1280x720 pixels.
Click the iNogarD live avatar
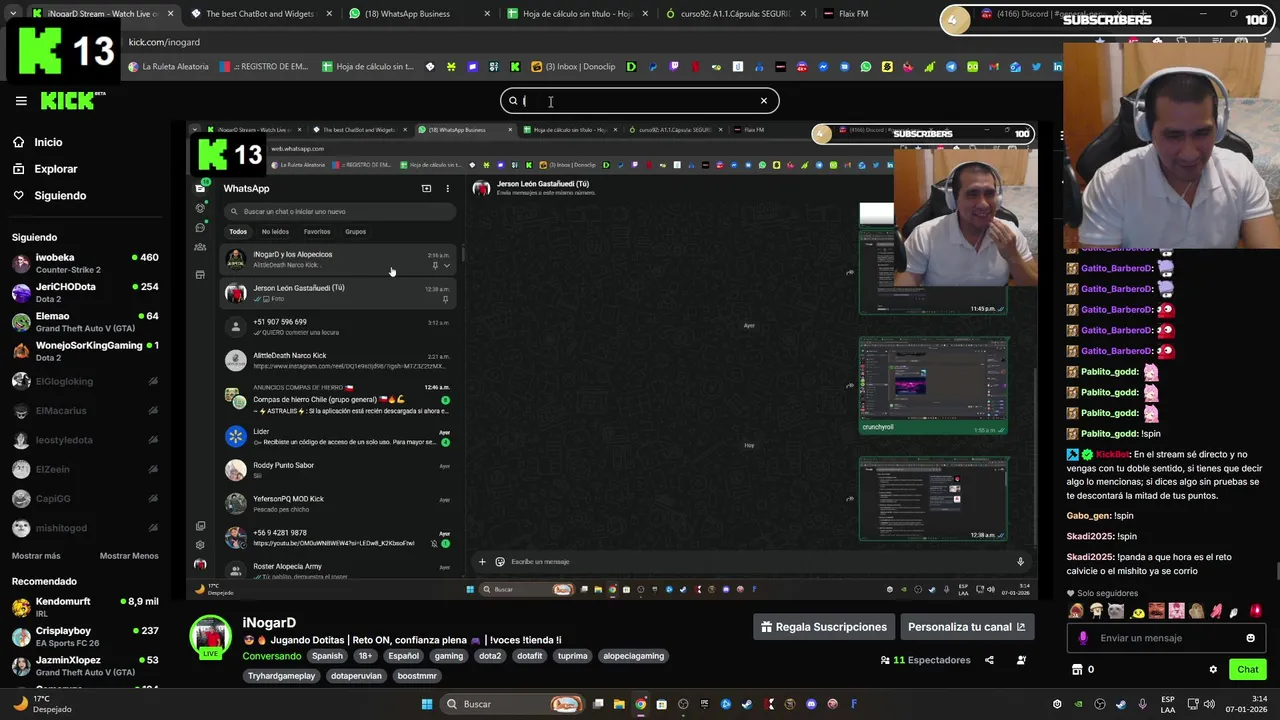click(x=211, y=638)
